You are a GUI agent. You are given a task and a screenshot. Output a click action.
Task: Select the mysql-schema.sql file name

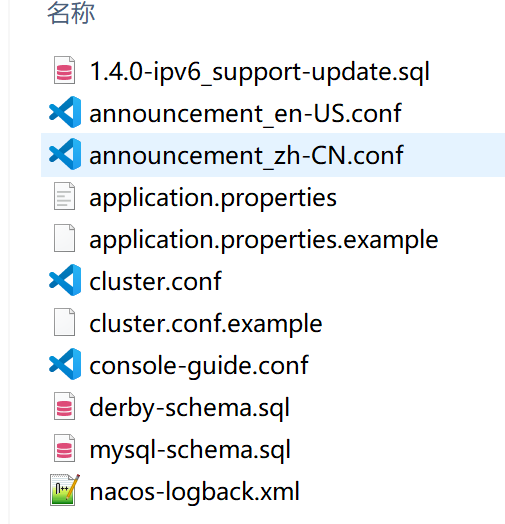point(190,450)
